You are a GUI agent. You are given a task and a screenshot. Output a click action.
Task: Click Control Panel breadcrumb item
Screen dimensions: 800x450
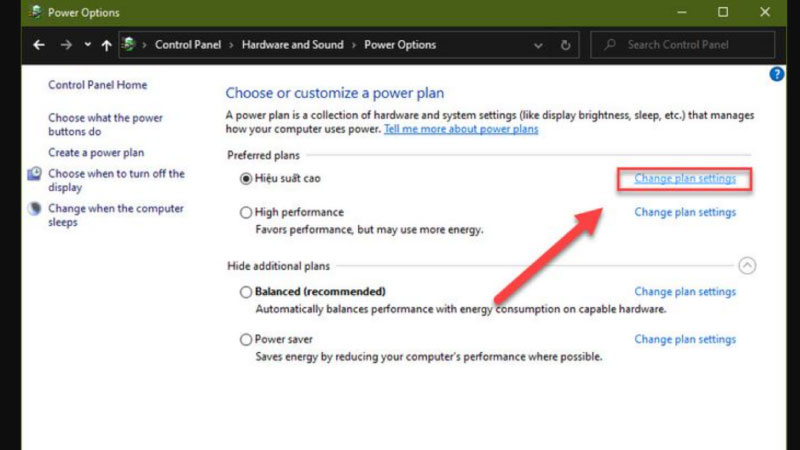point(189,45)
